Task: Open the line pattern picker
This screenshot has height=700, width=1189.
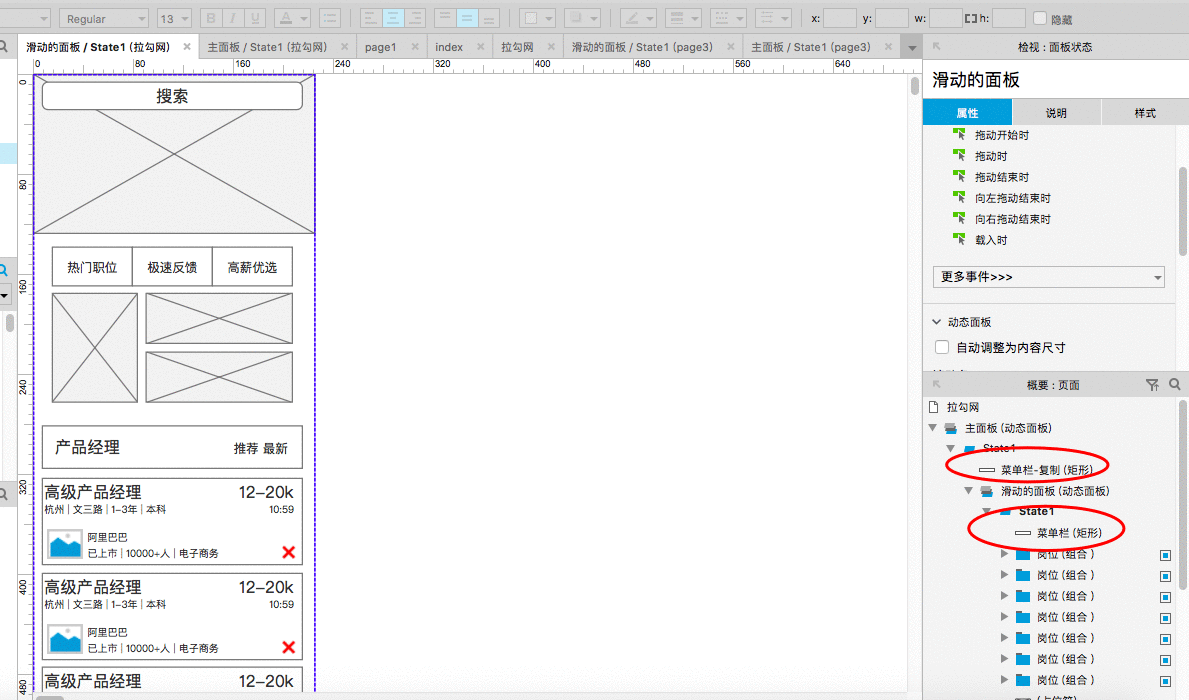Action: [729, 18]
